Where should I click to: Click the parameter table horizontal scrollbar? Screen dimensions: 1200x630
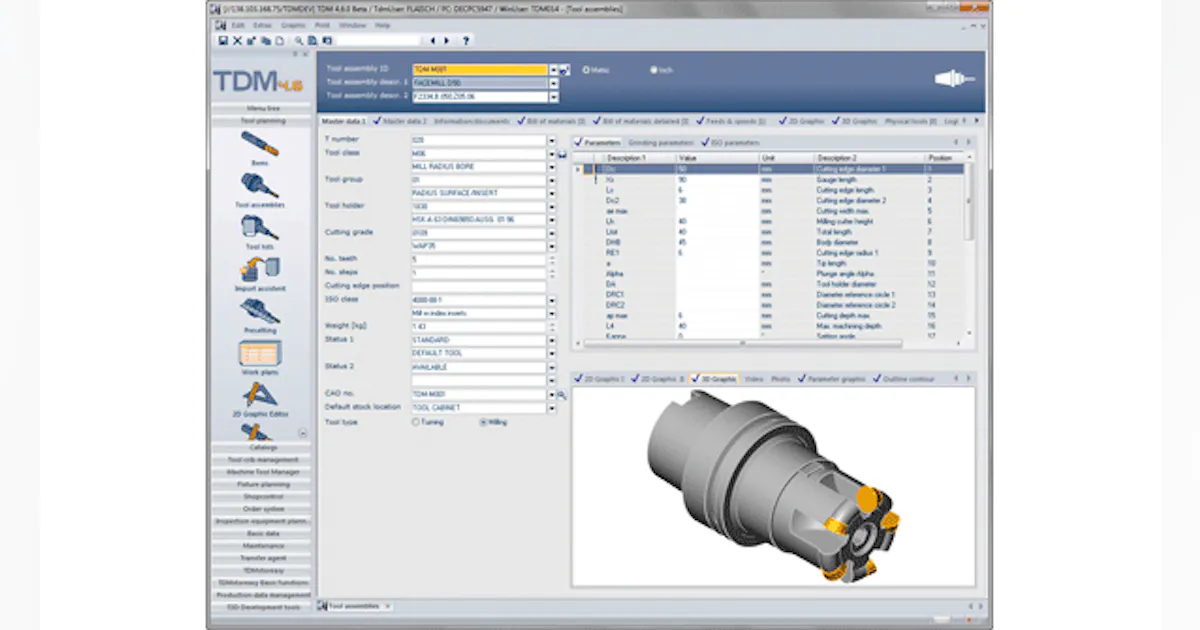pos(742,343)
